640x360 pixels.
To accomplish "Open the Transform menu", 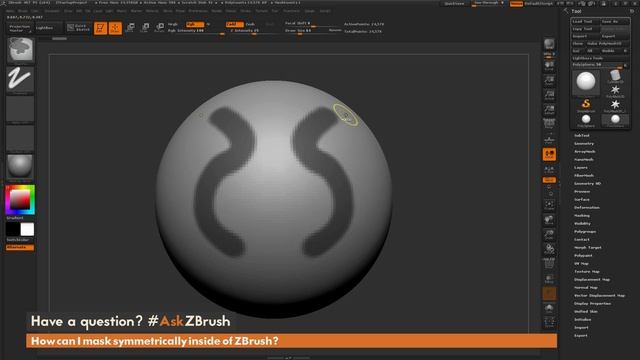I will point(291,11).
